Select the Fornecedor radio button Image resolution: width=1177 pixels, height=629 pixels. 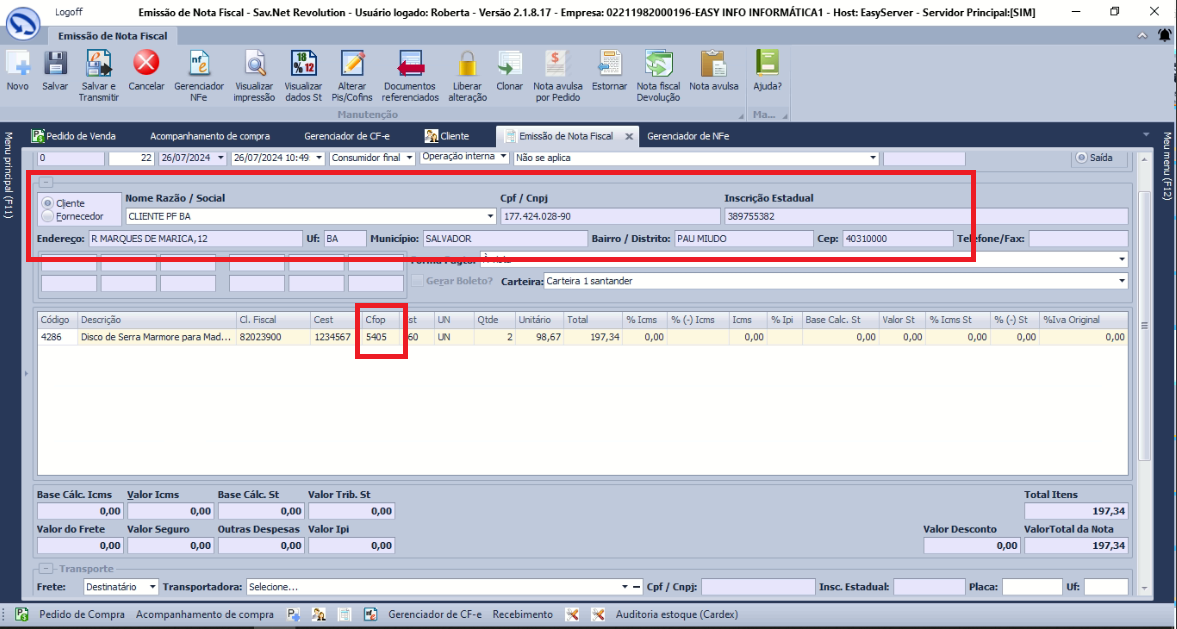(x=48, y=216)
